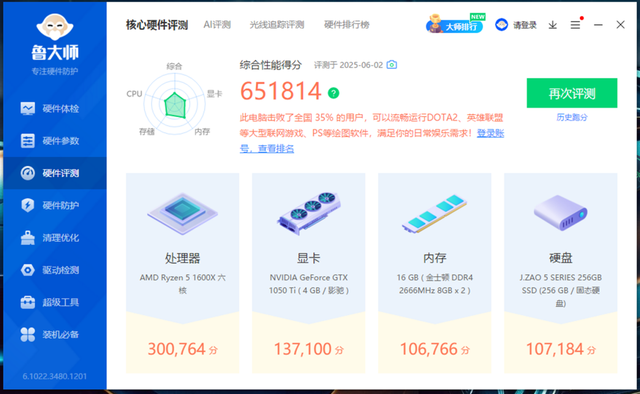
Task: Click the 清理优化 broom icon
Action: (28, 238)
